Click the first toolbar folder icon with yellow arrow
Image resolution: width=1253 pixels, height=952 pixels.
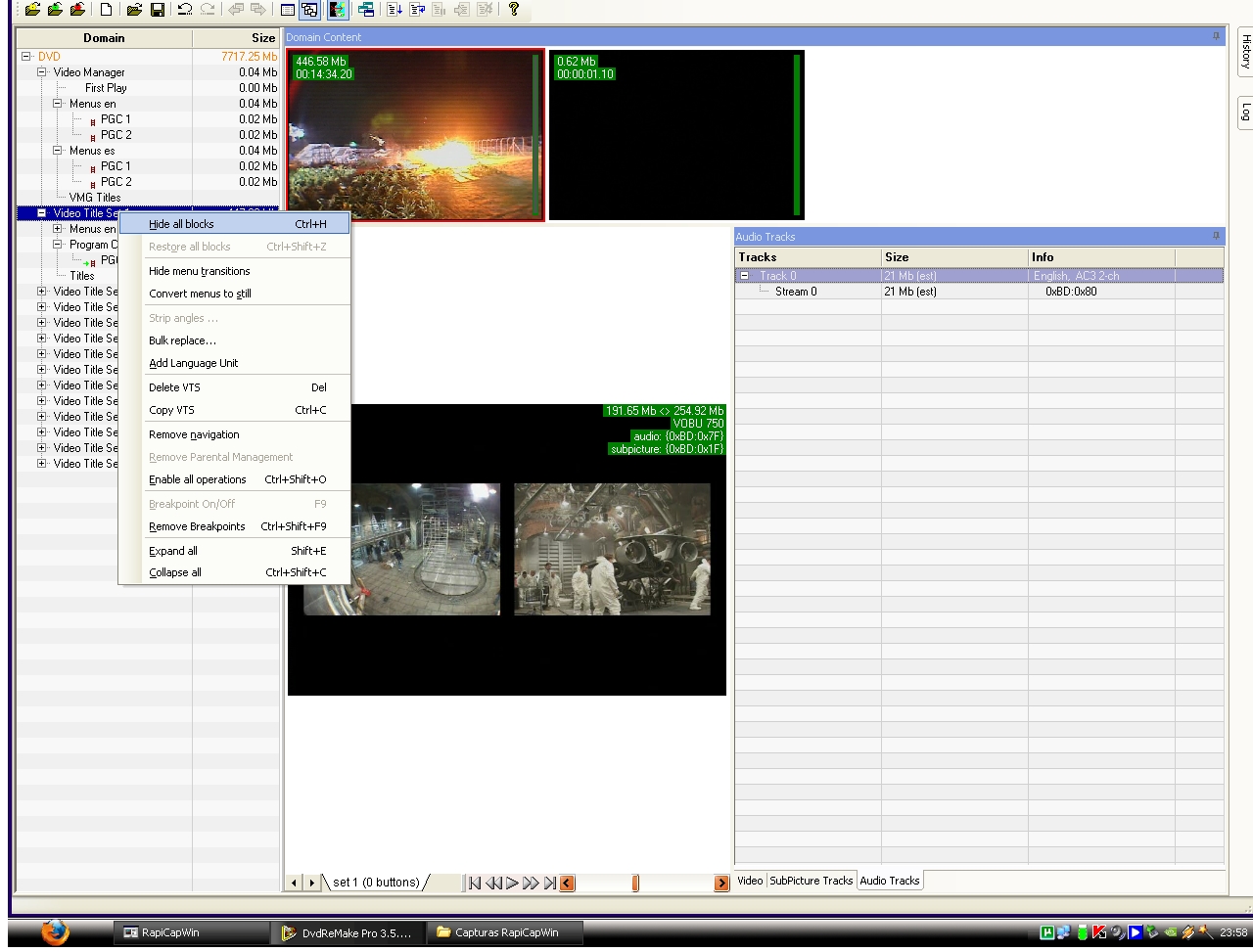pos(32,10)
